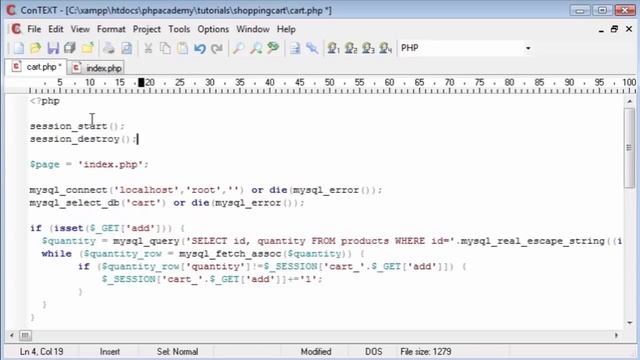
Task: Restore the inner document window
Action: [x=614, y=29]
